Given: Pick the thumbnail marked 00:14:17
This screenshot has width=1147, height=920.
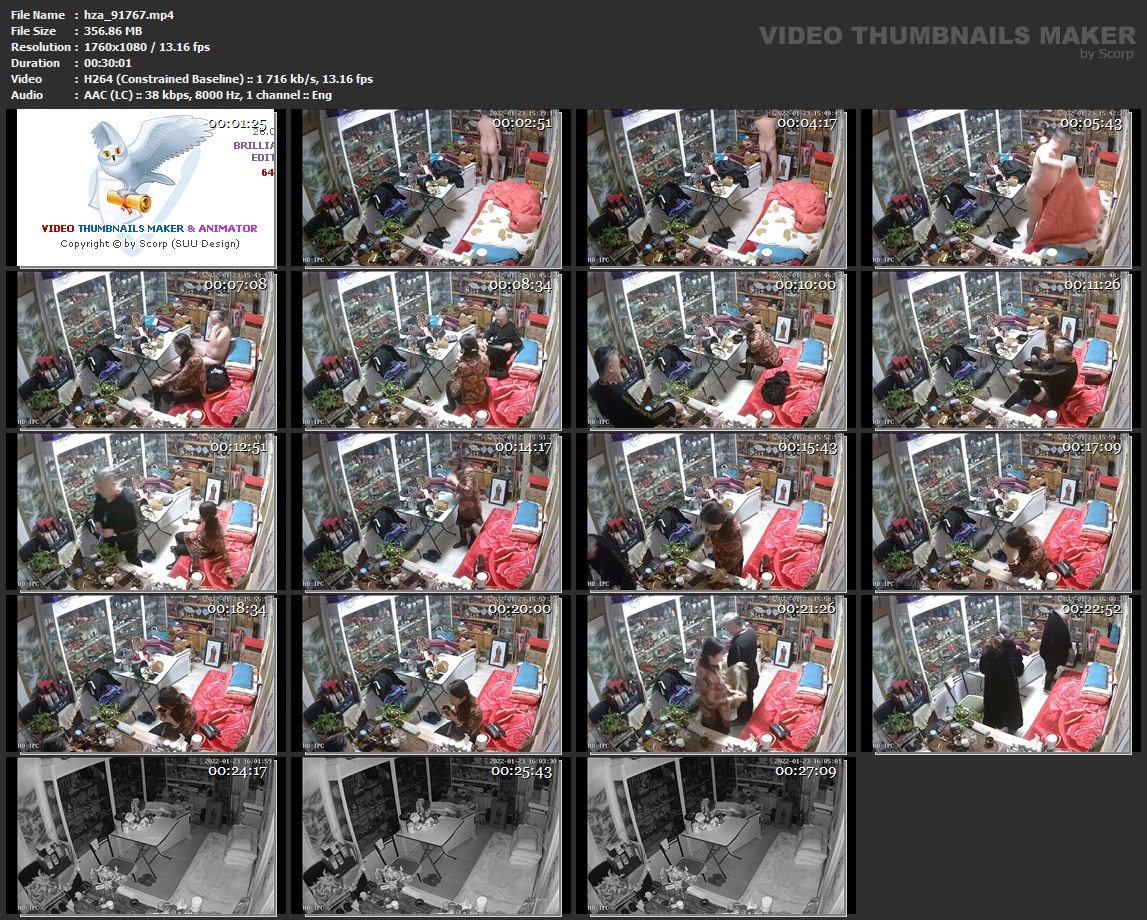Looking at the screenshot, I should [431, 512].
